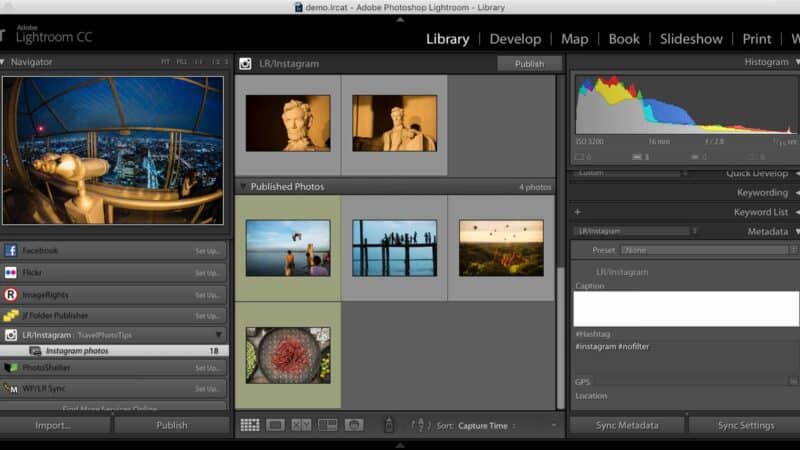
Task: Switch to Loupe view in toolbar
Action: [x=276, y=425]
